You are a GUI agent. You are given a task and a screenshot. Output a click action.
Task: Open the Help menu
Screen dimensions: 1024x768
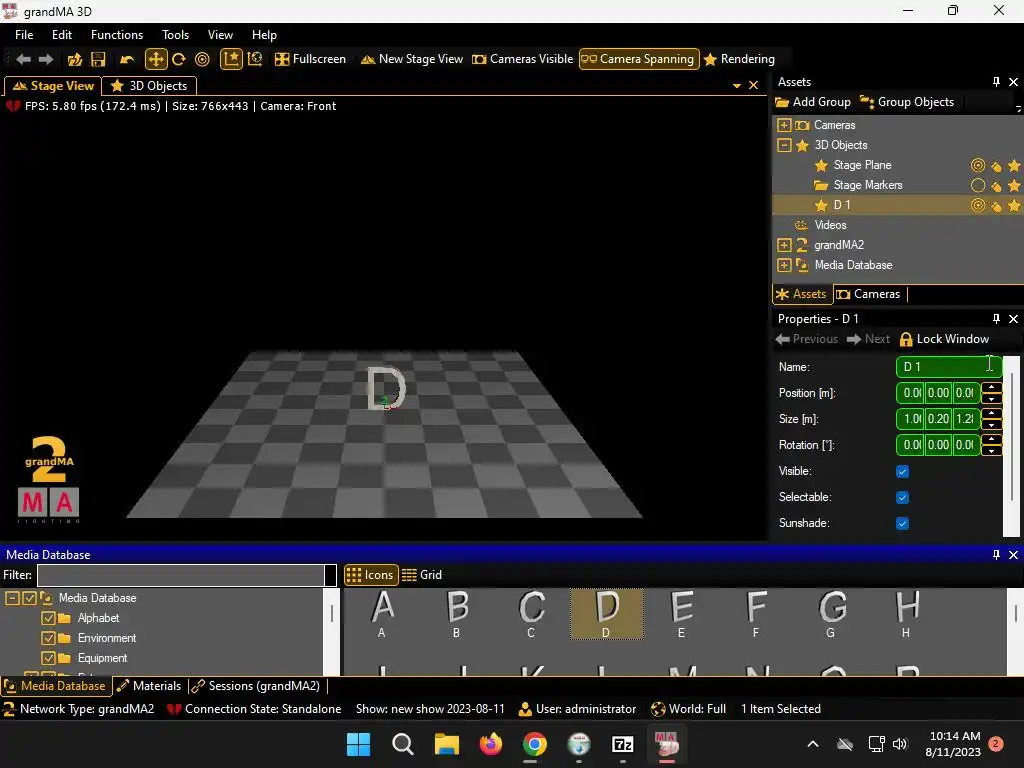pyautogui.click(x=264, y=35)
